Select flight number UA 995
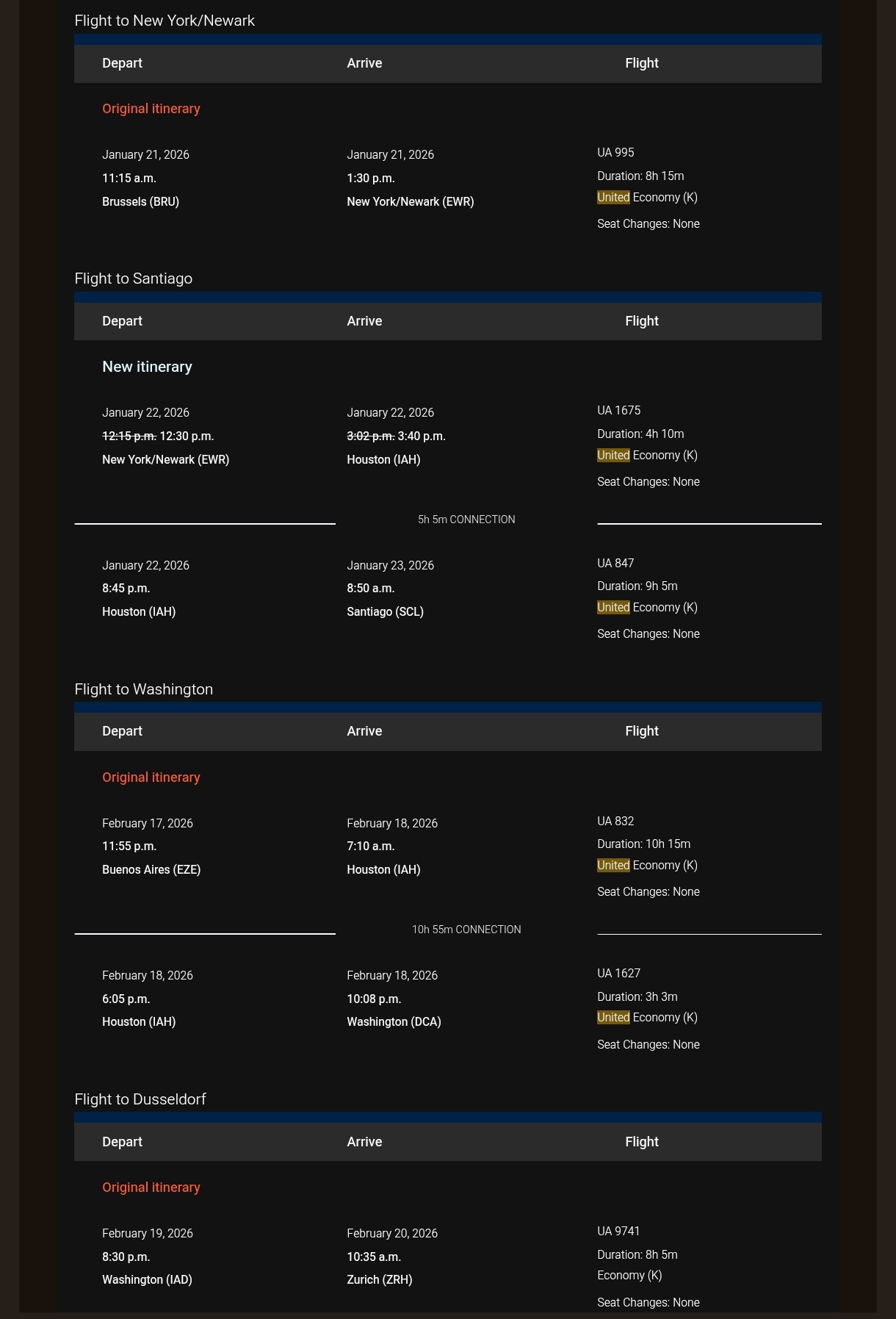 click(615, 153)
